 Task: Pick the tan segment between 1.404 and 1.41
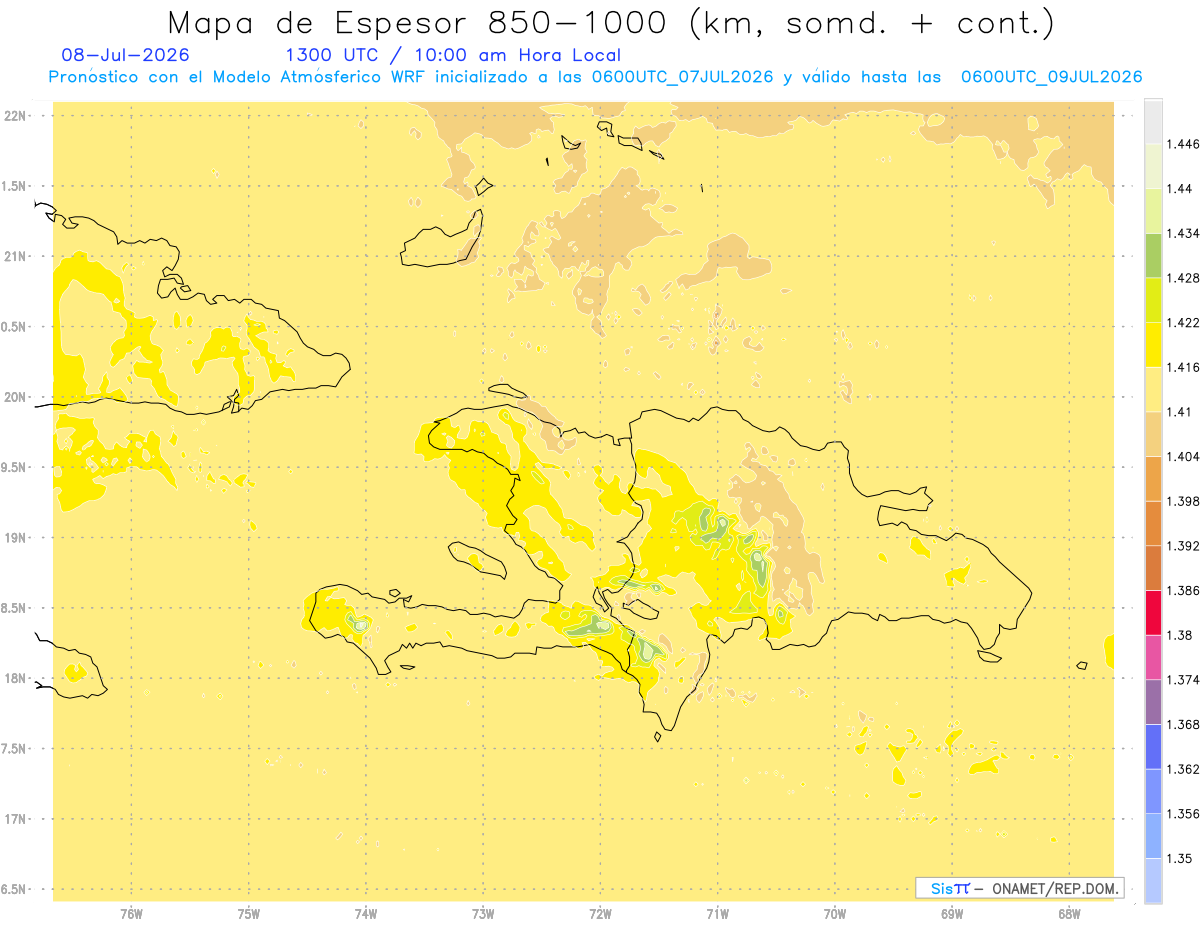(1153, 433)
